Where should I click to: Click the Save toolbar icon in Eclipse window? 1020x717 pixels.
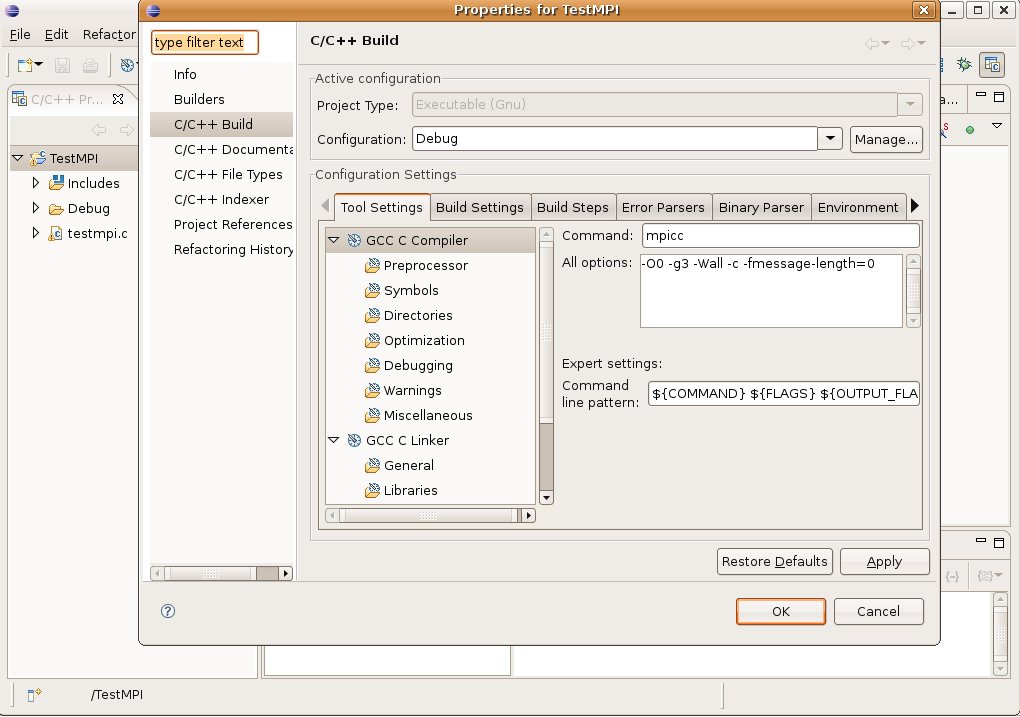62,65
